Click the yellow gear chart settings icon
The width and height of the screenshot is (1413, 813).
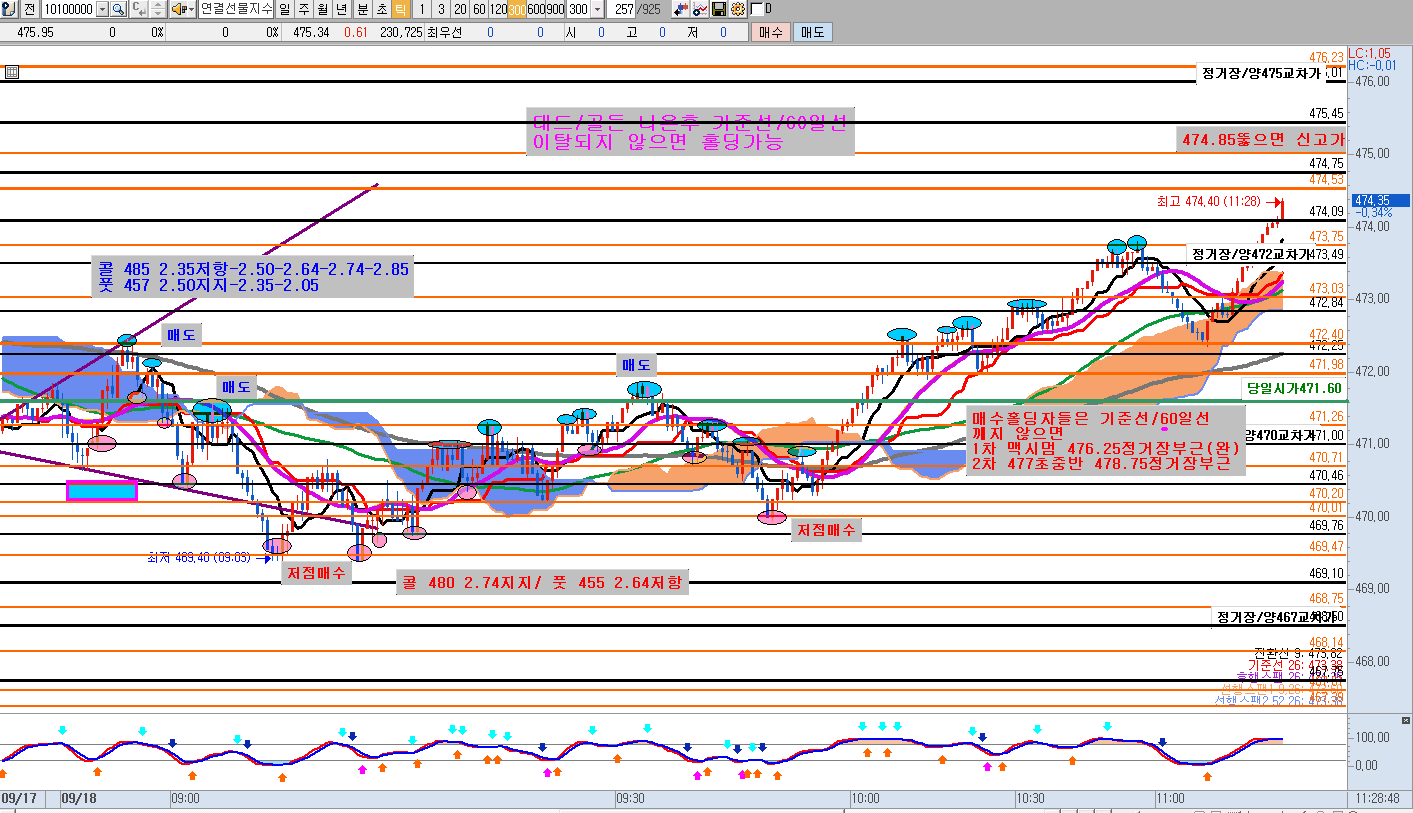click(737, 9)
